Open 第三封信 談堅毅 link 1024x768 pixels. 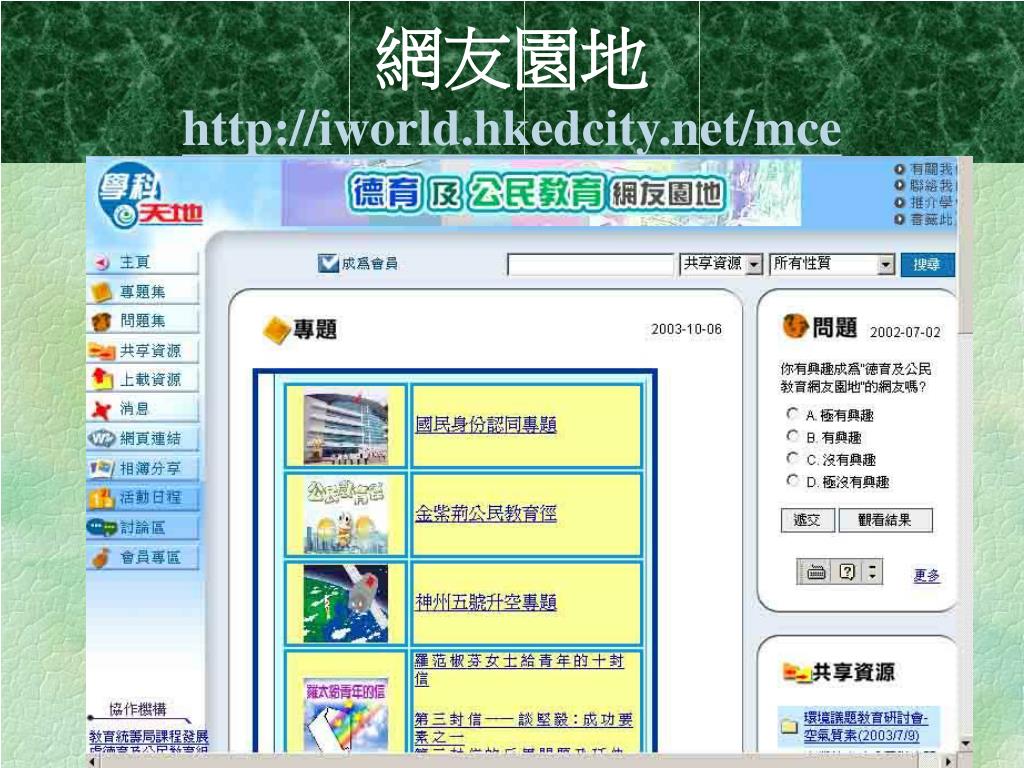click(524, 728)
